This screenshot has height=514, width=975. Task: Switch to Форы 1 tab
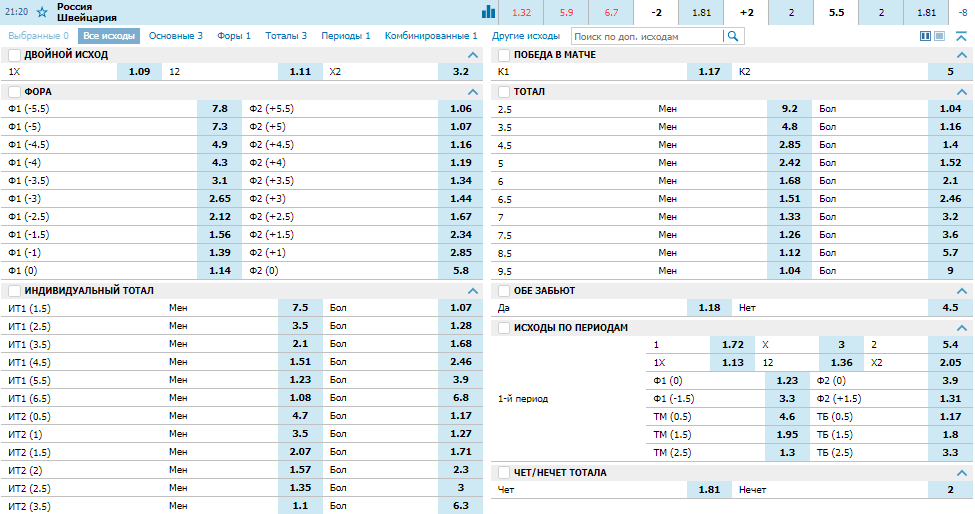tap(234, 36)
